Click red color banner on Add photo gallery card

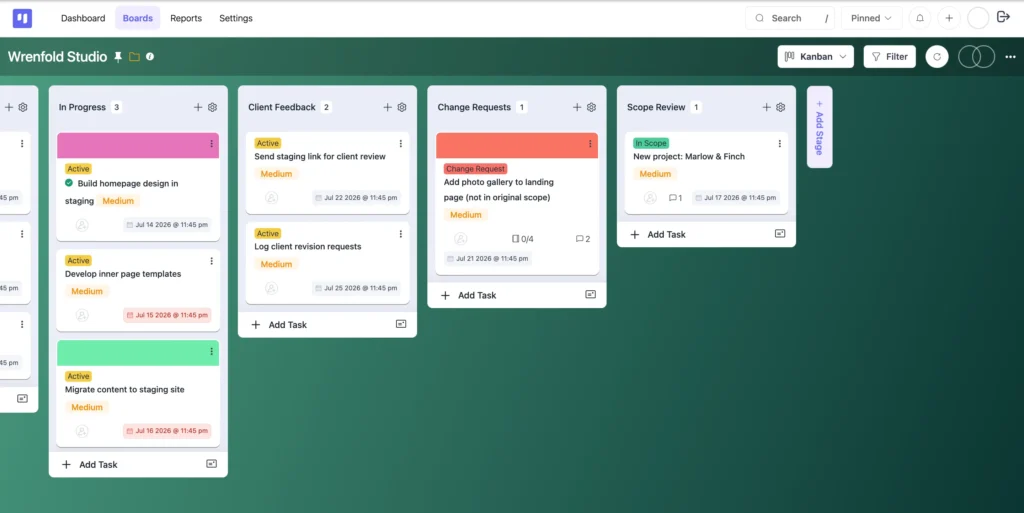pos(517,146)
